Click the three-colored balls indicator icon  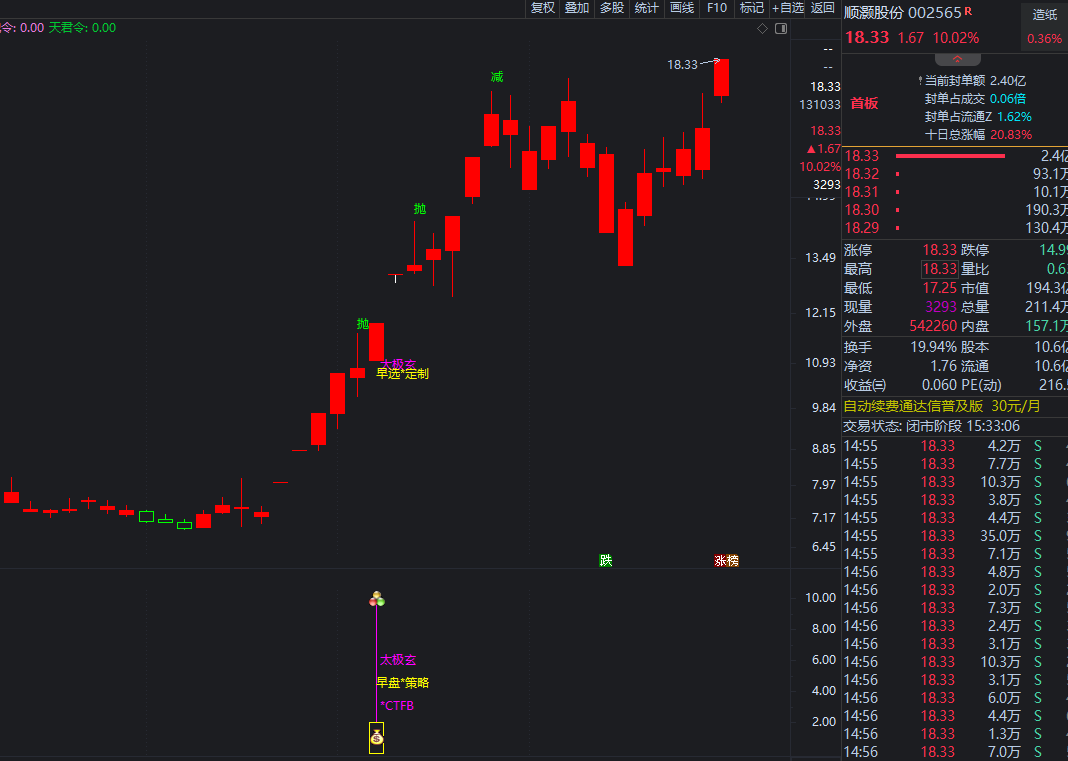point(376,599)
